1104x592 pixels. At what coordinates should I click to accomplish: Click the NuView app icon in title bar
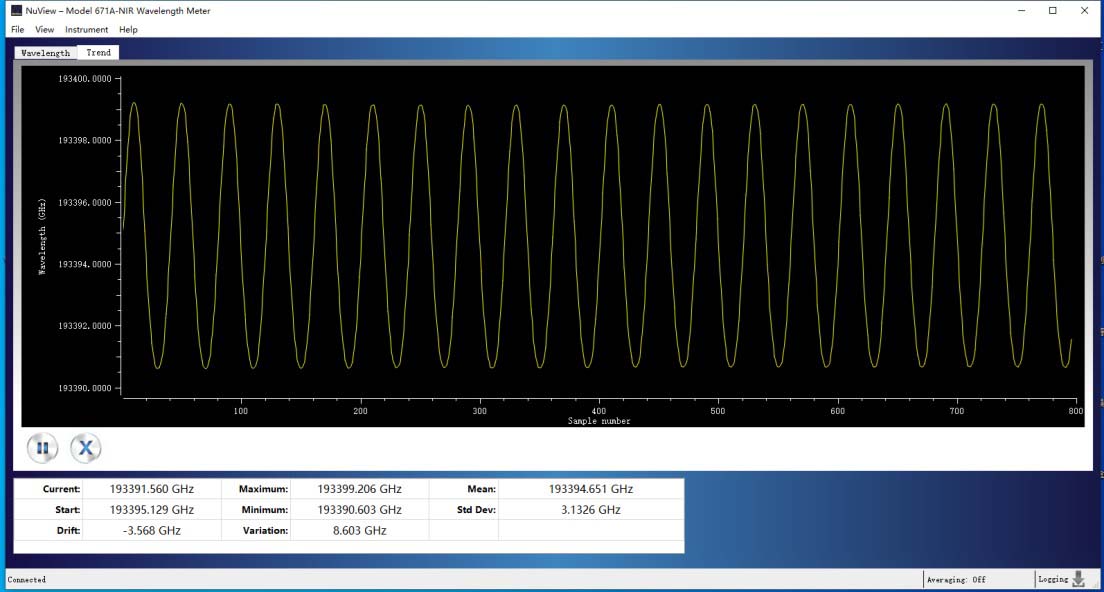tap(16, 10)
